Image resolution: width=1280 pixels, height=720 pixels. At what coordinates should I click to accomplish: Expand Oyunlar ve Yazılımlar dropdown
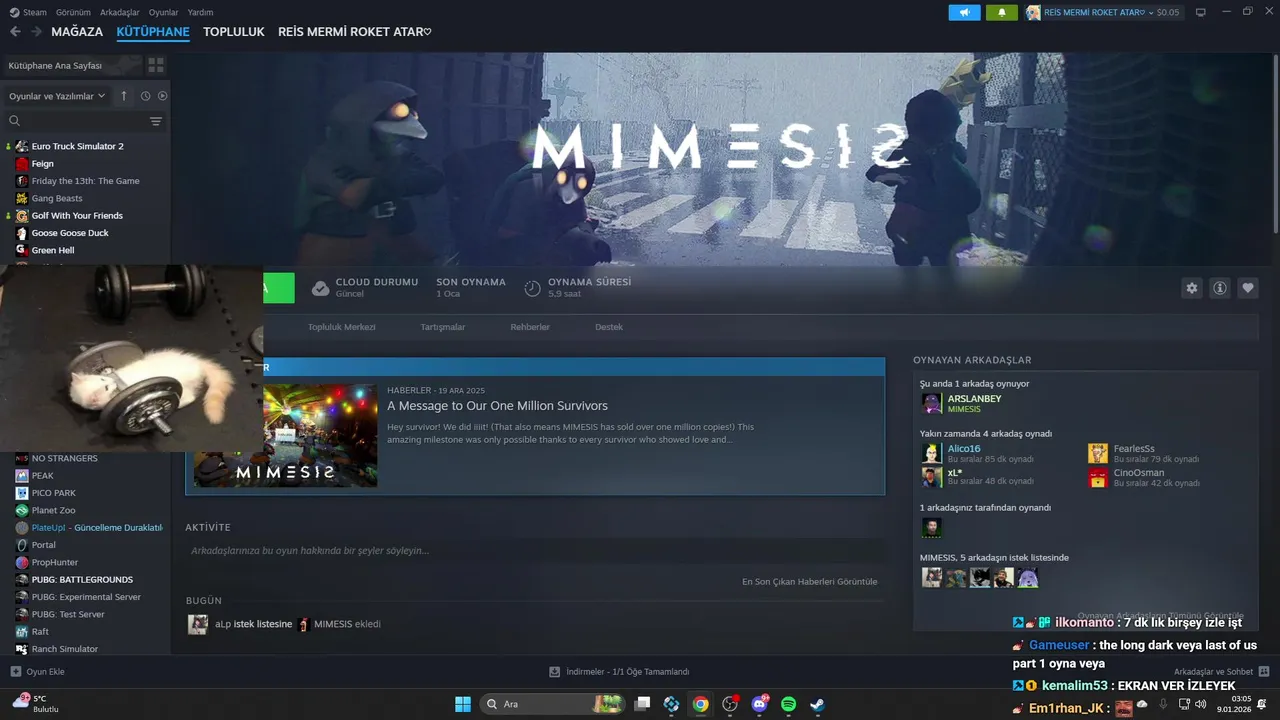pos(57,96)
